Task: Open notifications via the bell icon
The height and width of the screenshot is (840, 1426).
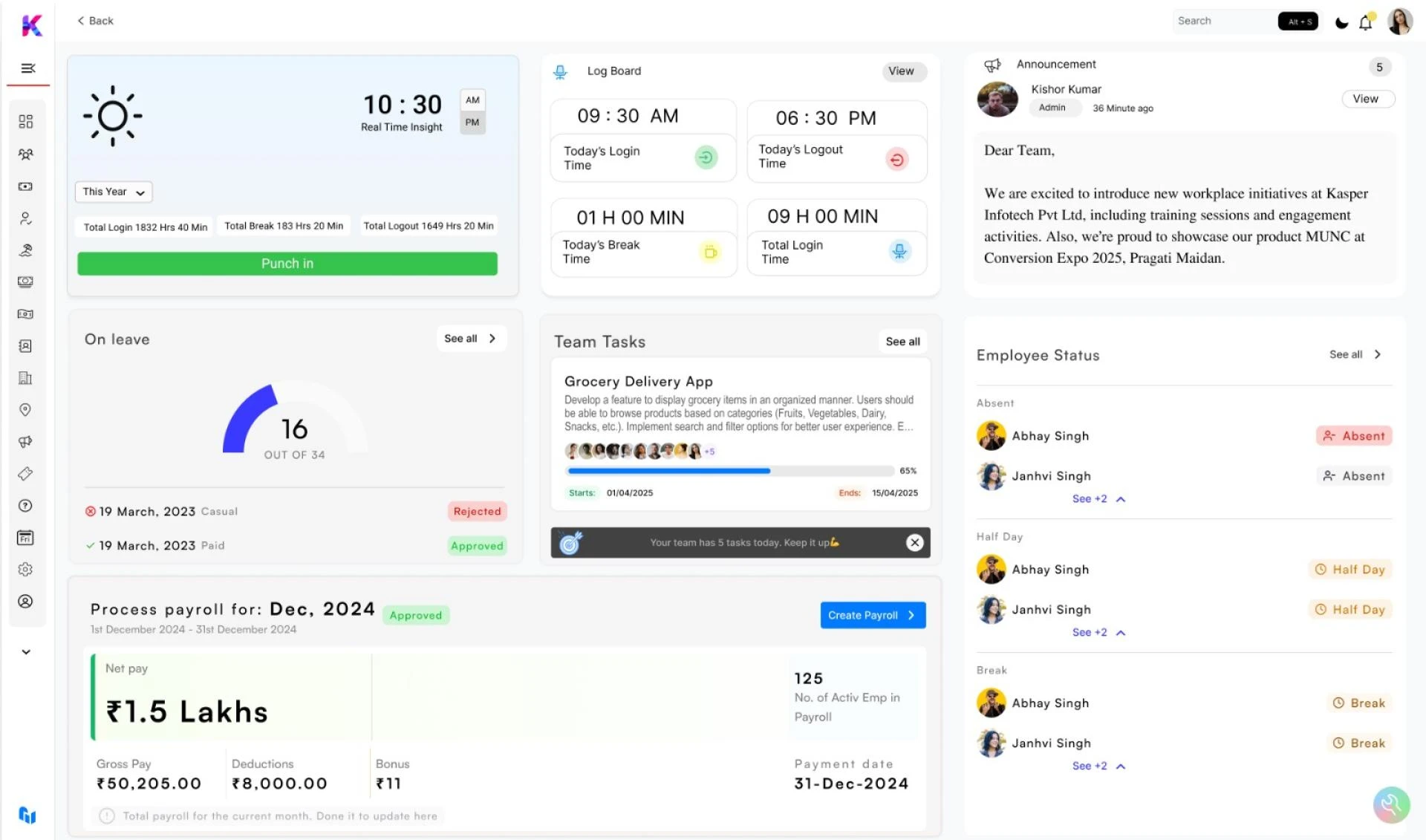Action: point(1365,22)
